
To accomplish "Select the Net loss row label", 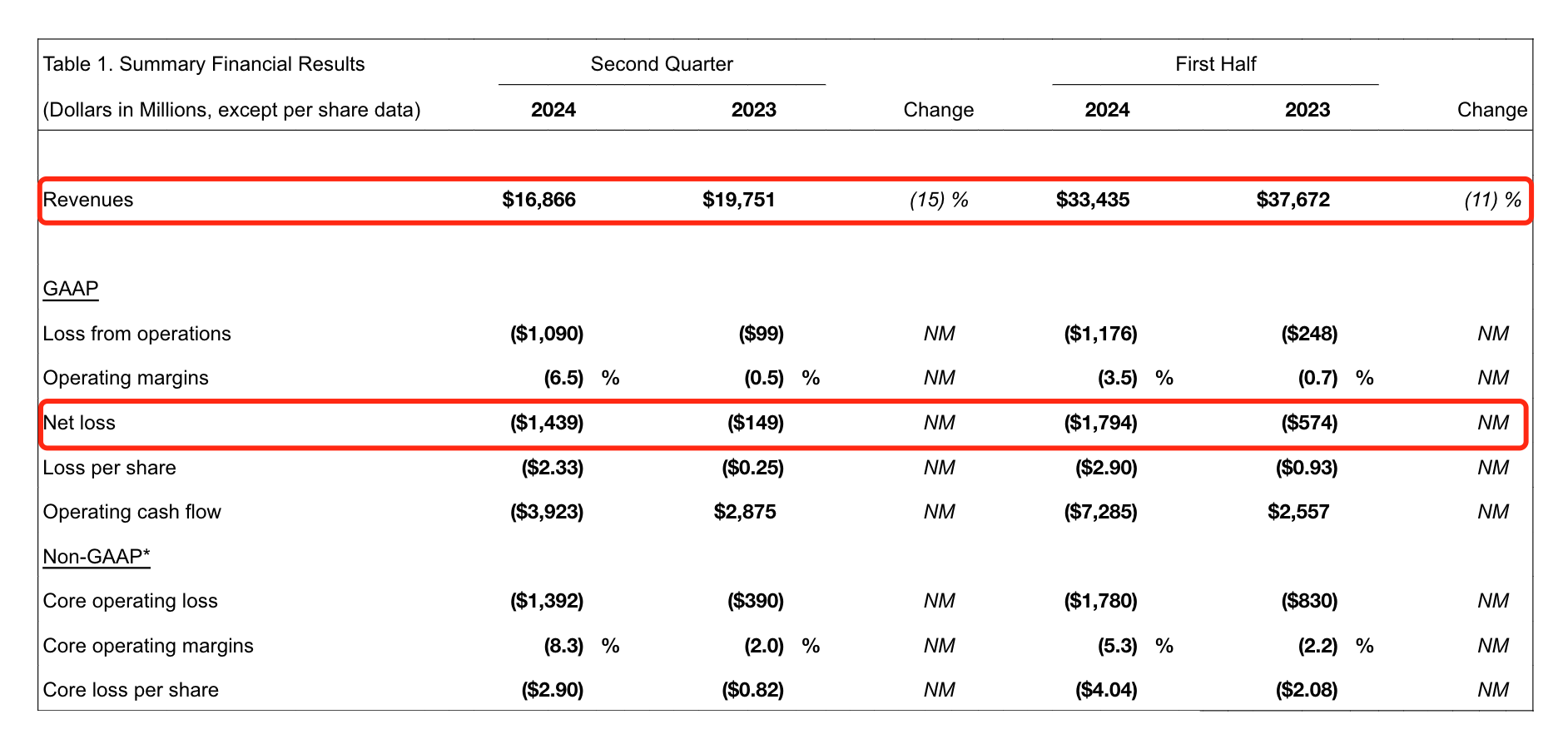I will coord(79,423).
